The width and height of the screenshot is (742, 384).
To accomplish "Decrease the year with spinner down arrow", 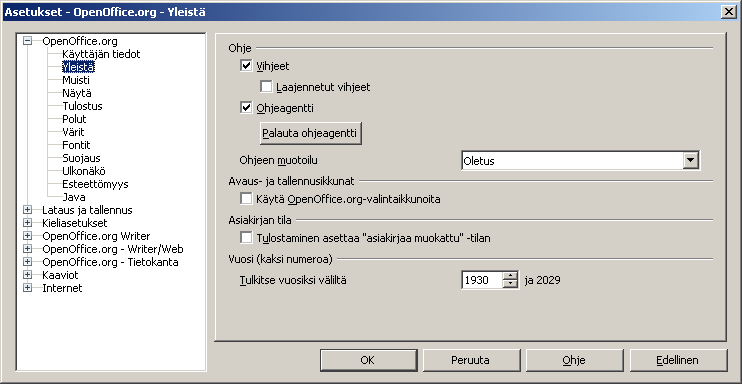I will click(x=510, y=284).
